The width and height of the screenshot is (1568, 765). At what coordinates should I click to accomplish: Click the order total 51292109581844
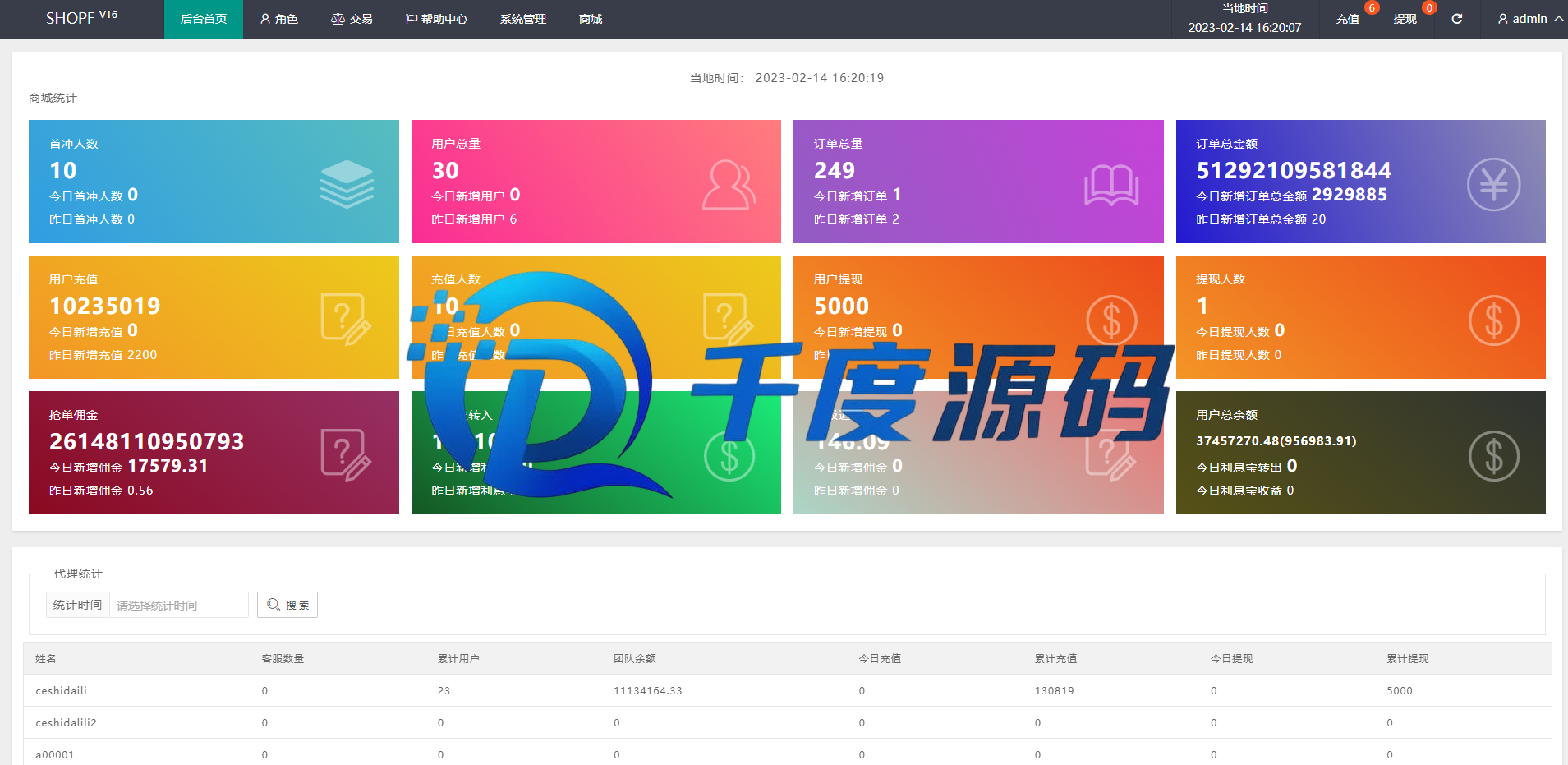point(1294,170)
